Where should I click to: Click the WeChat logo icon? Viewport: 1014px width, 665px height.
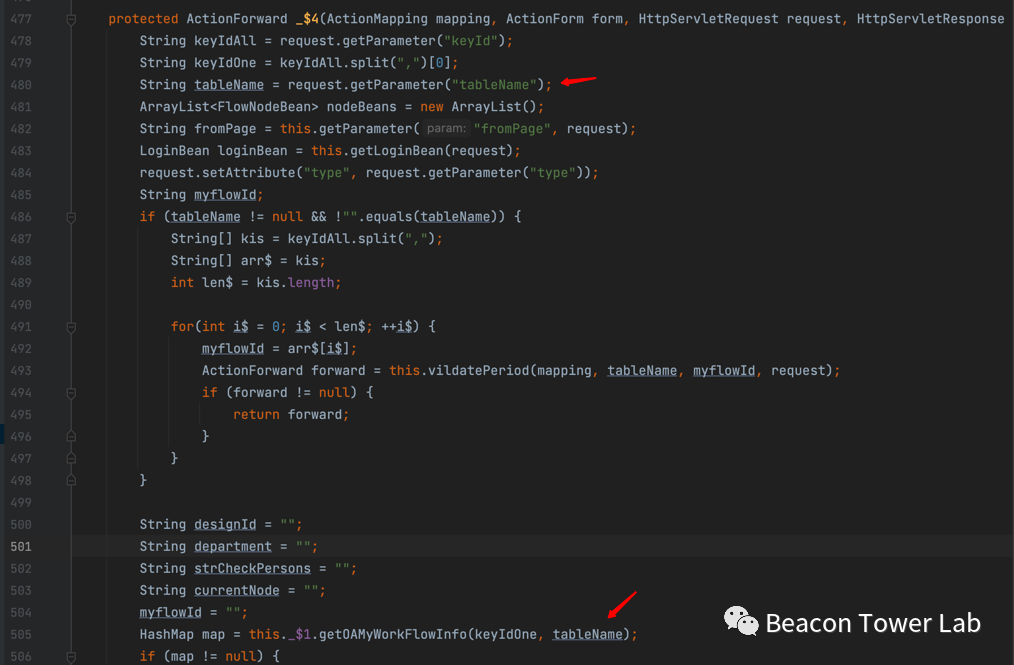(741, 622)
